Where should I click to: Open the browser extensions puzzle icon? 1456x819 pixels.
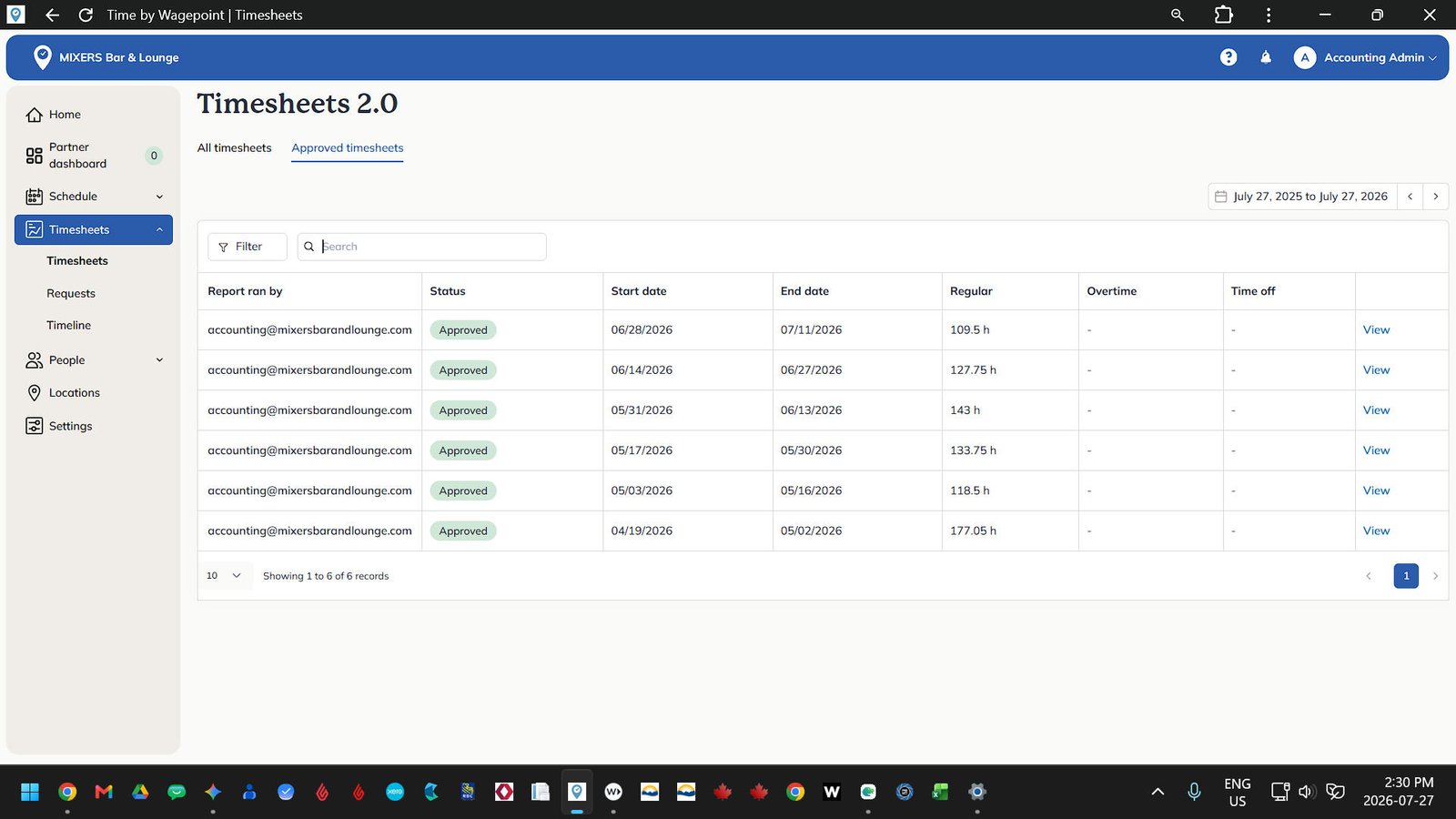click(x=1224, y=15)
